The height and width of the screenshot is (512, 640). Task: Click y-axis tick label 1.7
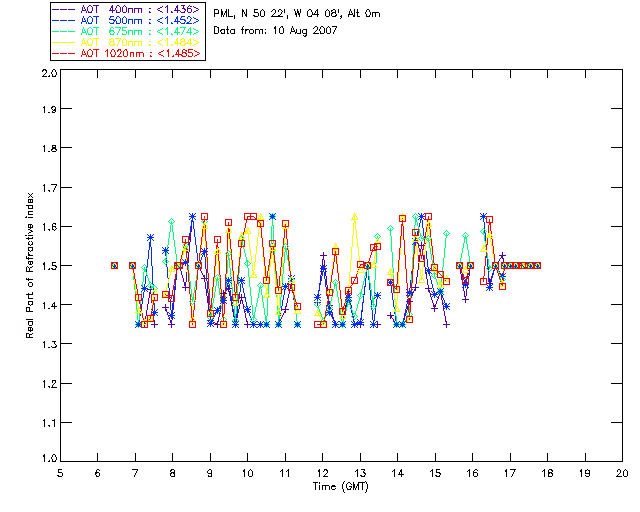click(x=49, y=188)
